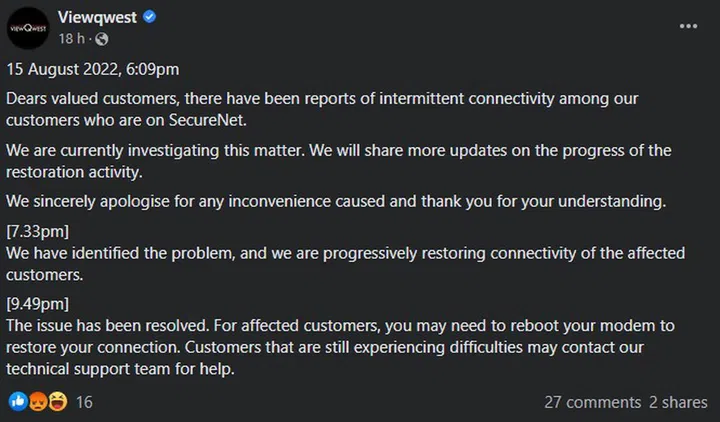Viewport: 720px width, 422px height.
Task: Open the post's 18 h timestamp
Action: 71,39
